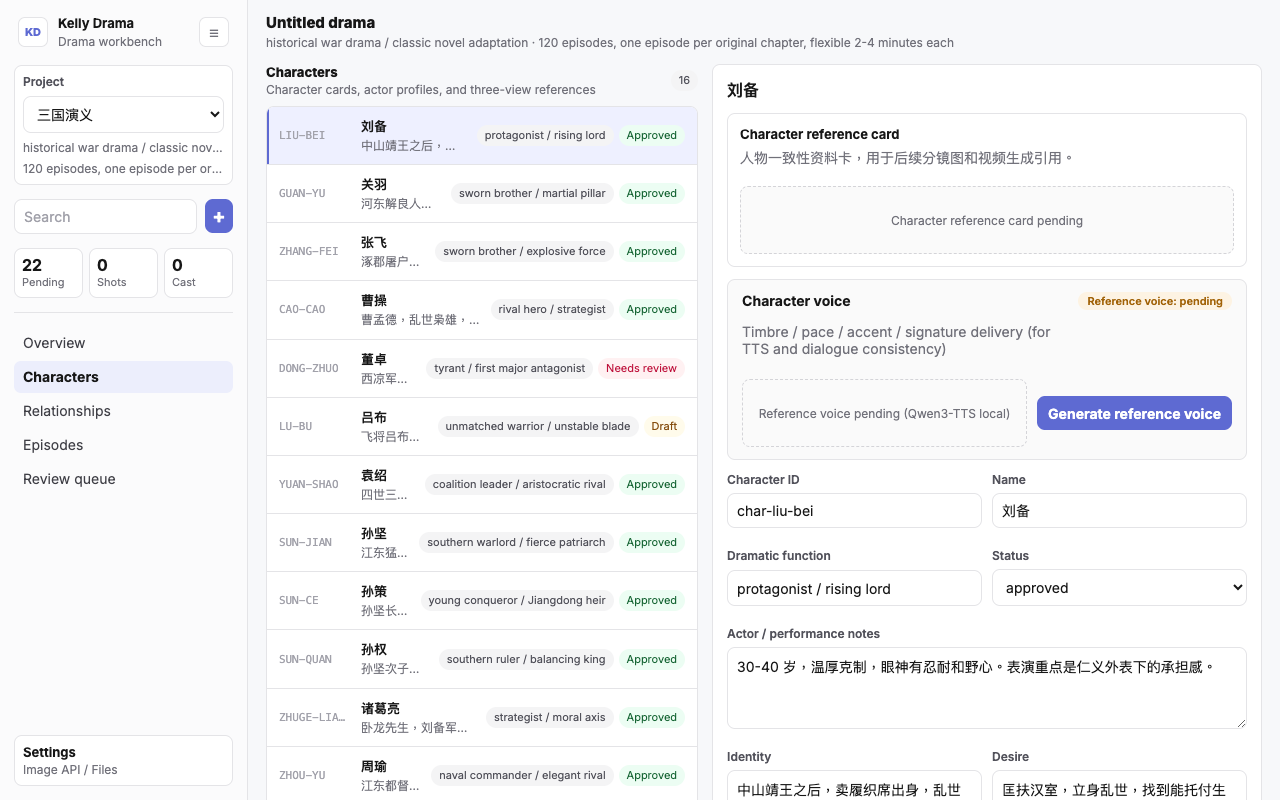This screenshot has width=1280, height=800.
Task: Select the 曹操 CAO-CAO character row
Action: [482, 310]
